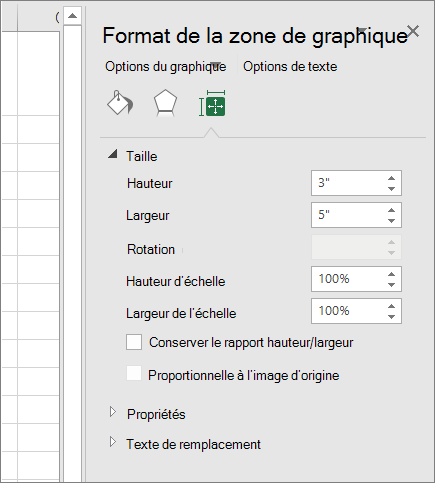The height and width of the screenshot is (483, 435).
Task: Decrease Largeur de l'échelle with down arrow
Action: pyautogui.click(x=391, y=317)
